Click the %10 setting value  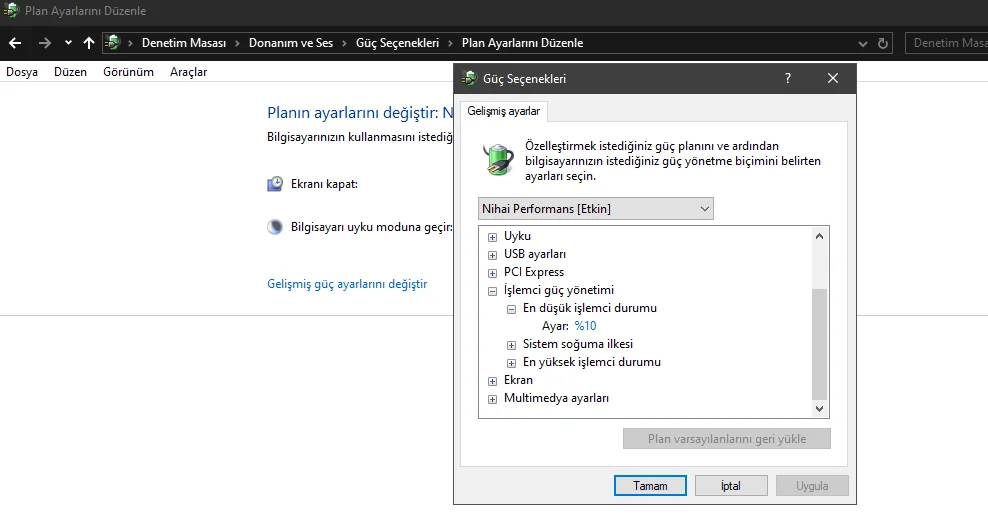click(585, 326)
